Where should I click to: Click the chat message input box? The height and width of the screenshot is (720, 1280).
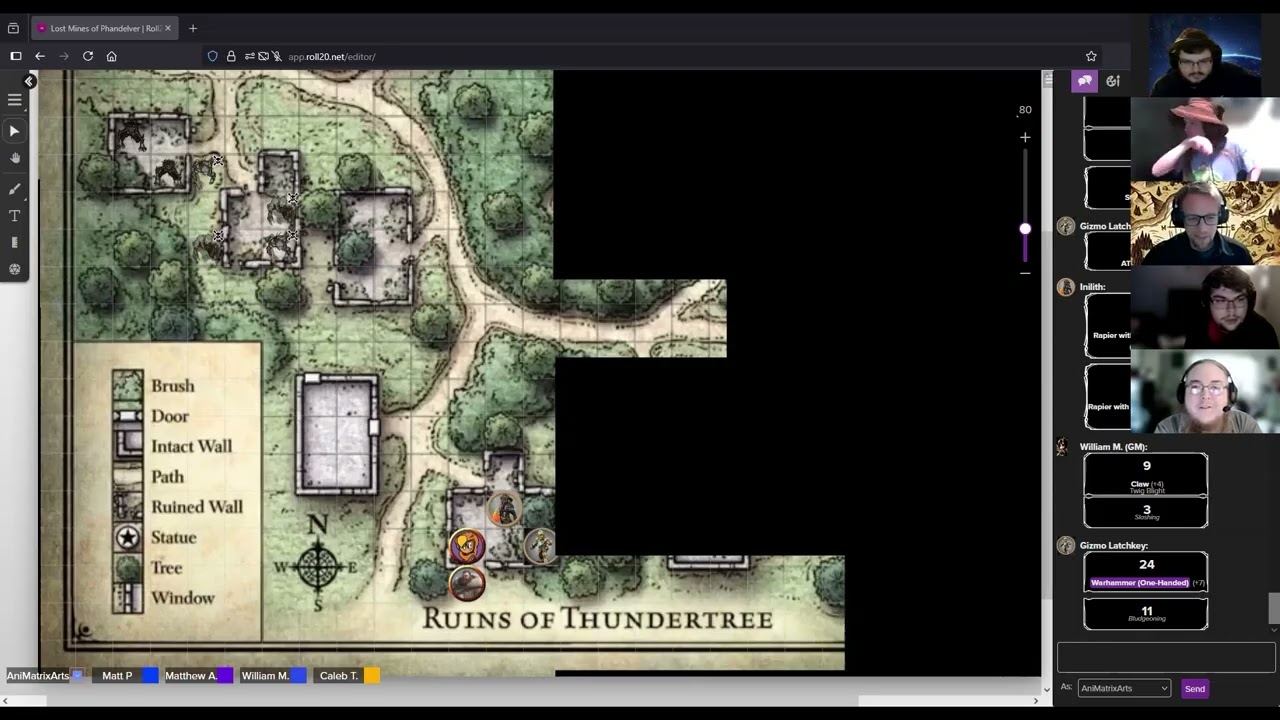[1166, 657]
